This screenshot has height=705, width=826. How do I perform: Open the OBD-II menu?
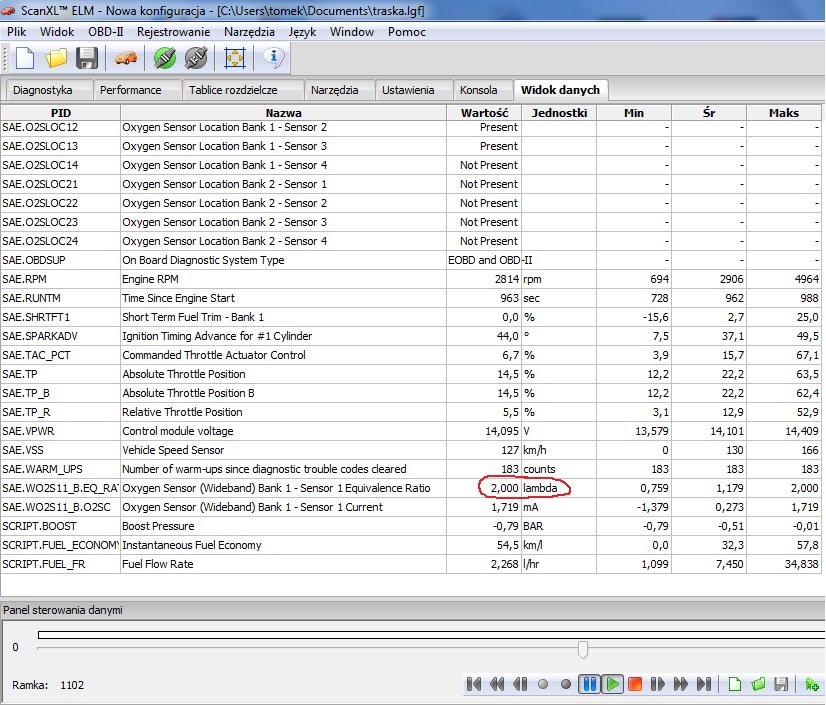click(106, 32)
